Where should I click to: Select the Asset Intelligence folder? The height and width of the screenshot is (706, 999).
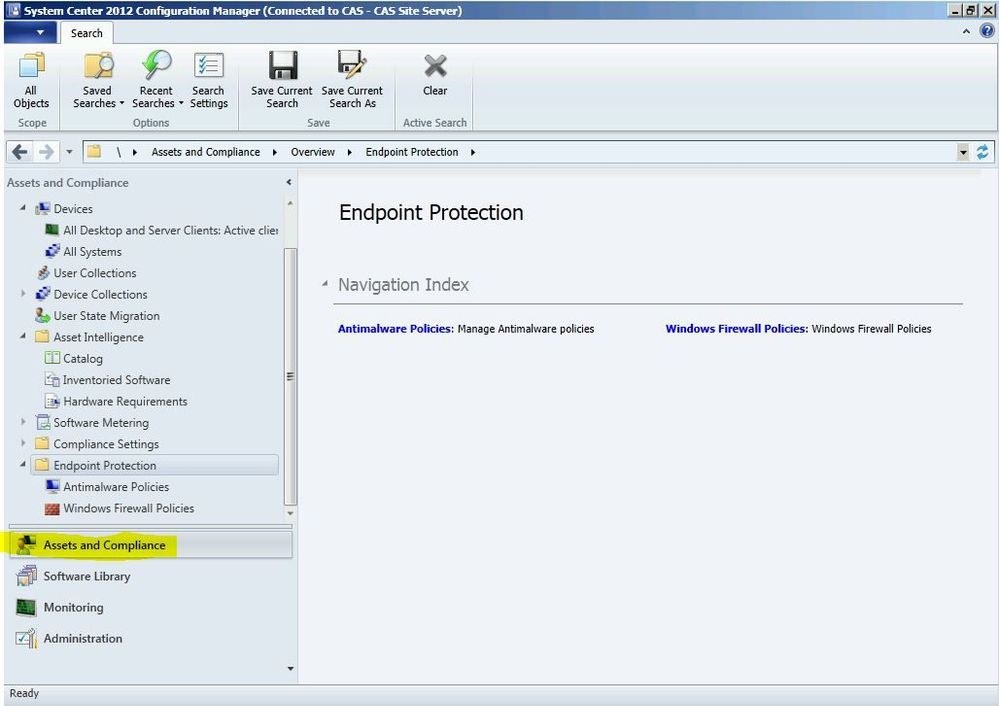click(89, 337)
